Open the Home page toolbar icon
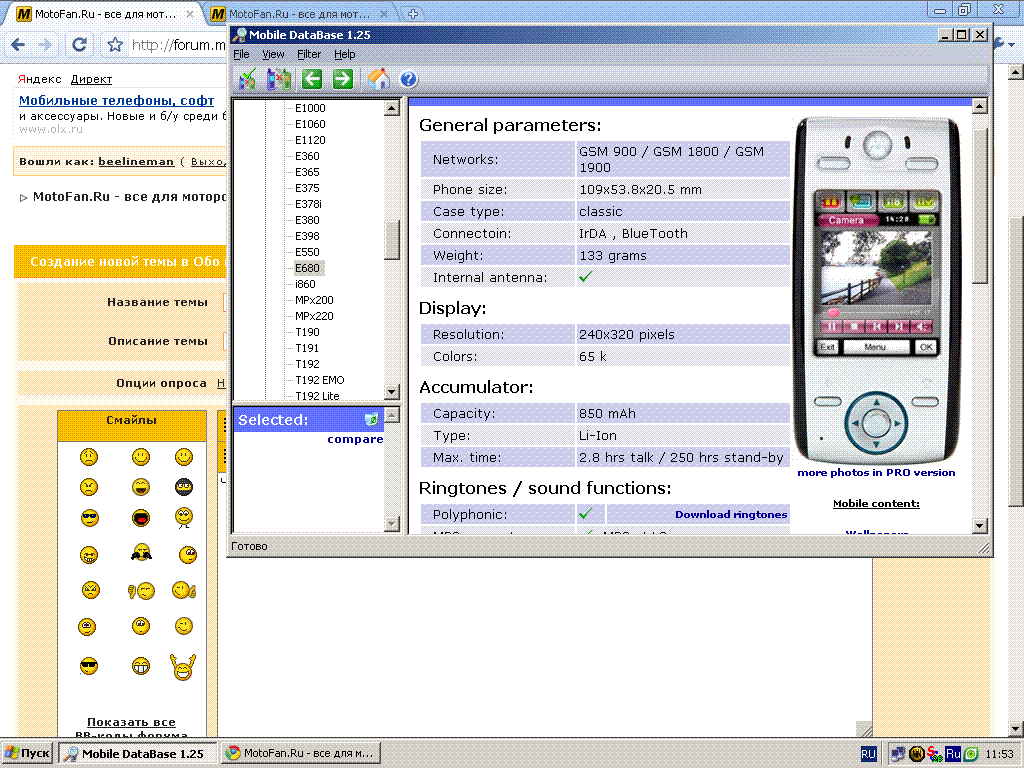The width and height of the screenshot is (1024, 768). [378, 80]
